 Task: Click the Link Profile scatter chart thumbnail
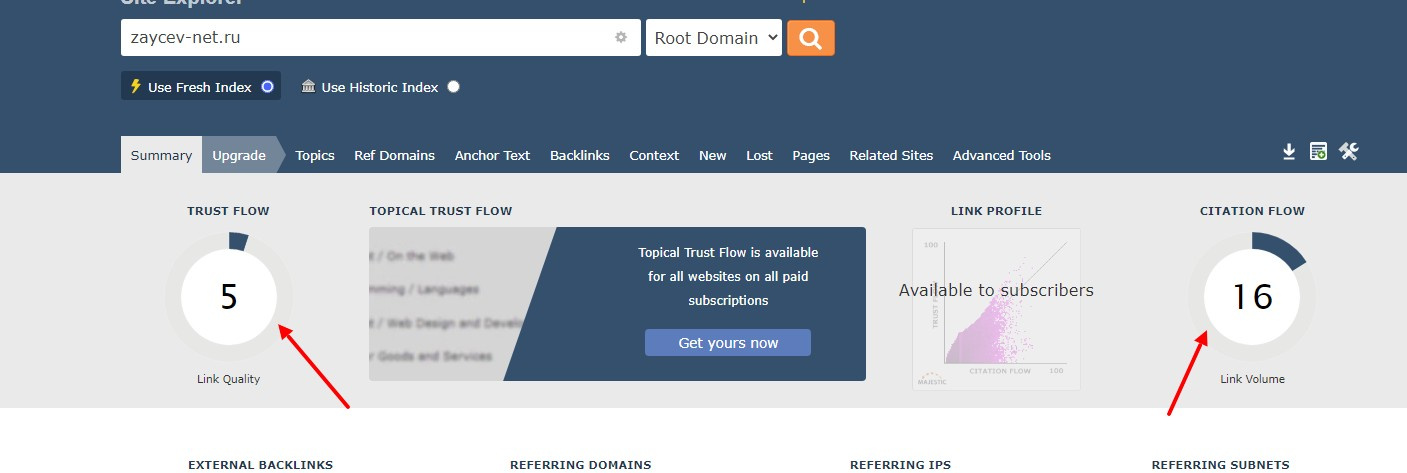(x=996, y=309)
